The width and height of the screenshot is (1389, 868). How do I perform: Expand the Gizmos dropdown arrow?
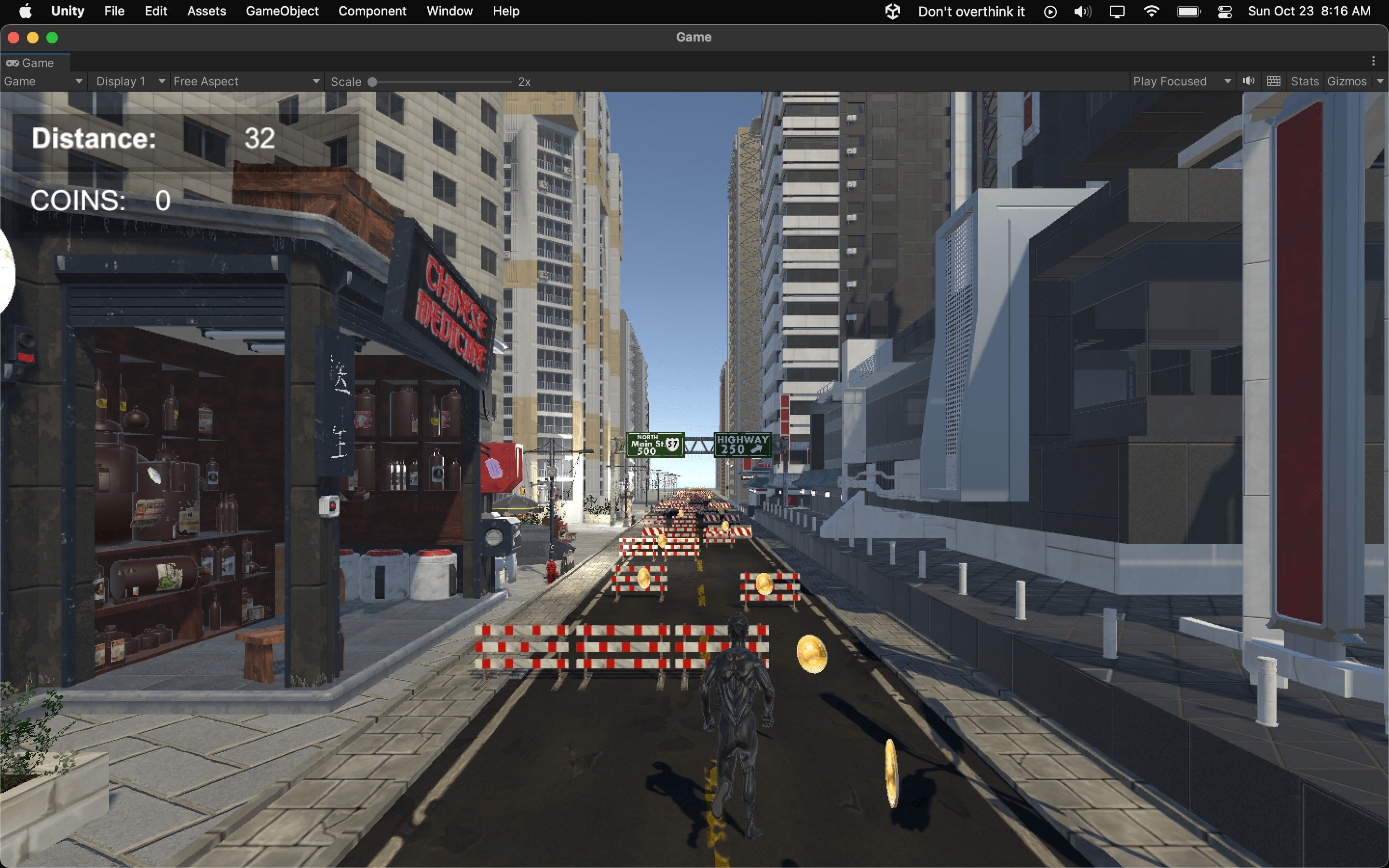click(x=1380, y=81)
